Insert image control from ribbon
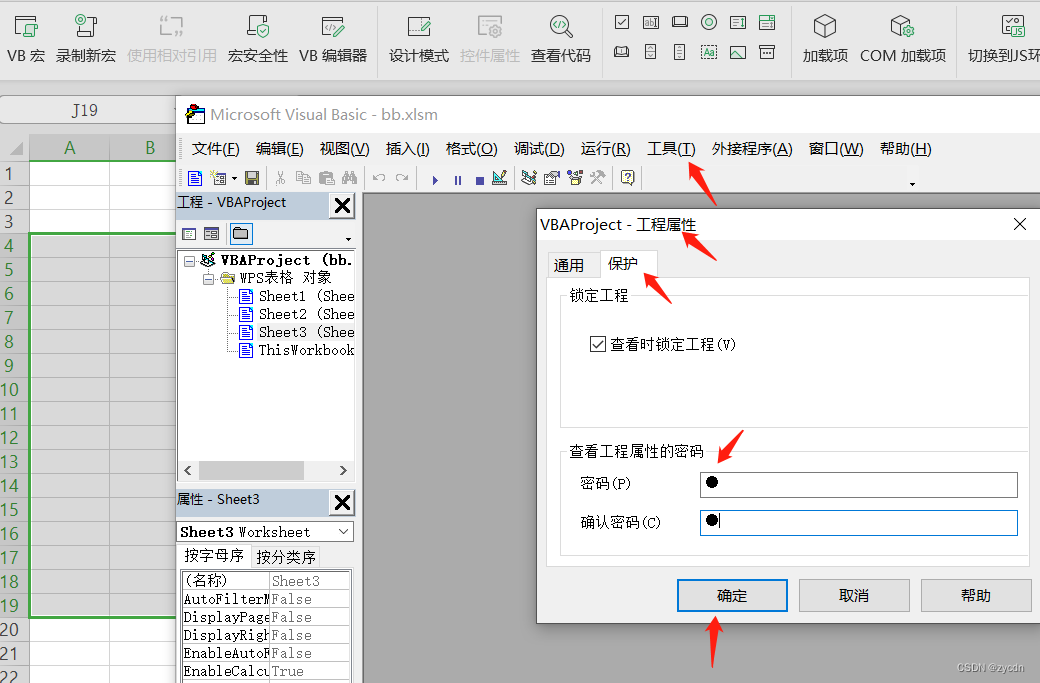The width and height of the screenshot is (1040, 683). [x=738, y=52]
